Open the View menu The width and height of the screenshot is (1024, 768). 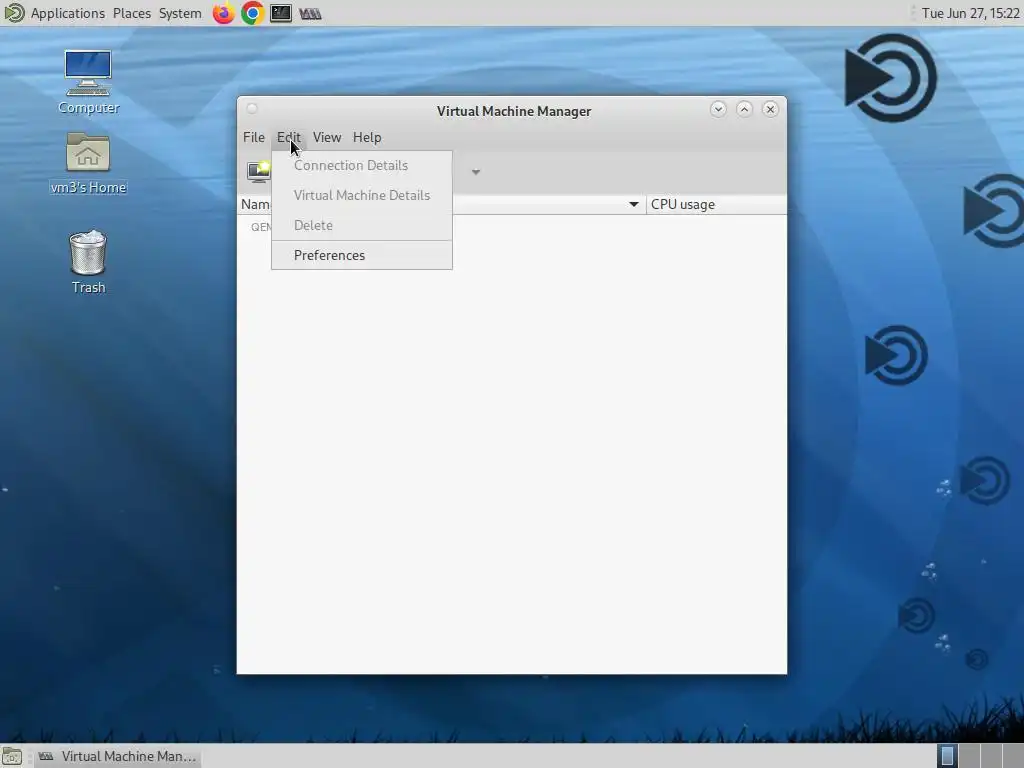(327, 137)
